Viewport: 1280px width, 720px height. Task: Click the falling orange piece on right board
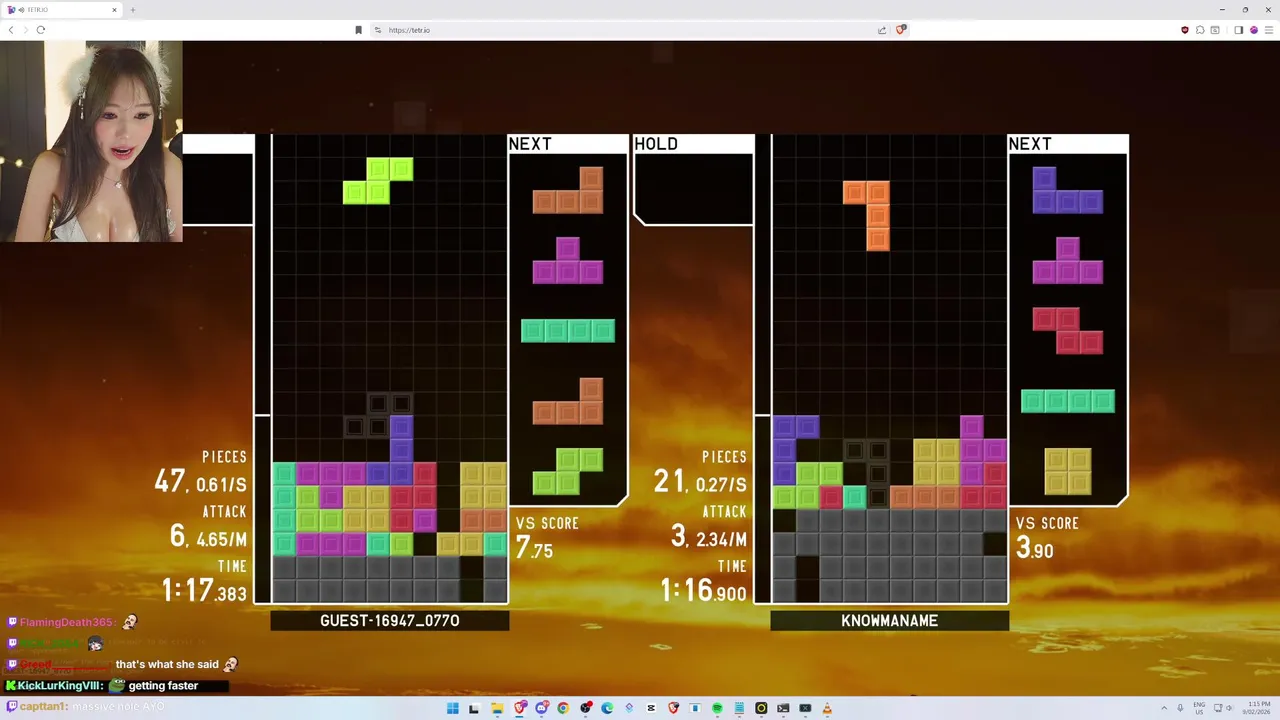[x=866, y=215]
